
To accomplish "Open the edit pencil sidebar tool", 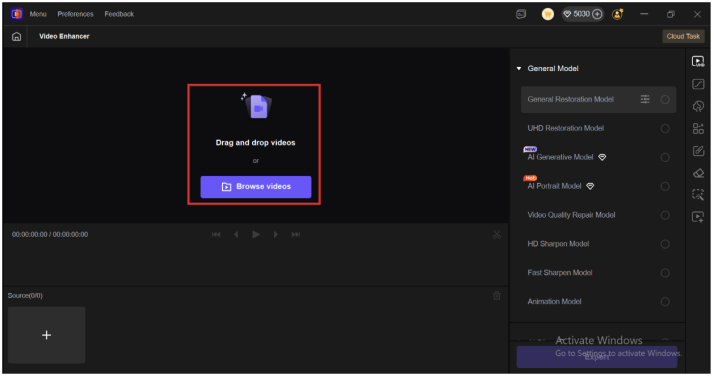I will coord(698,151).
